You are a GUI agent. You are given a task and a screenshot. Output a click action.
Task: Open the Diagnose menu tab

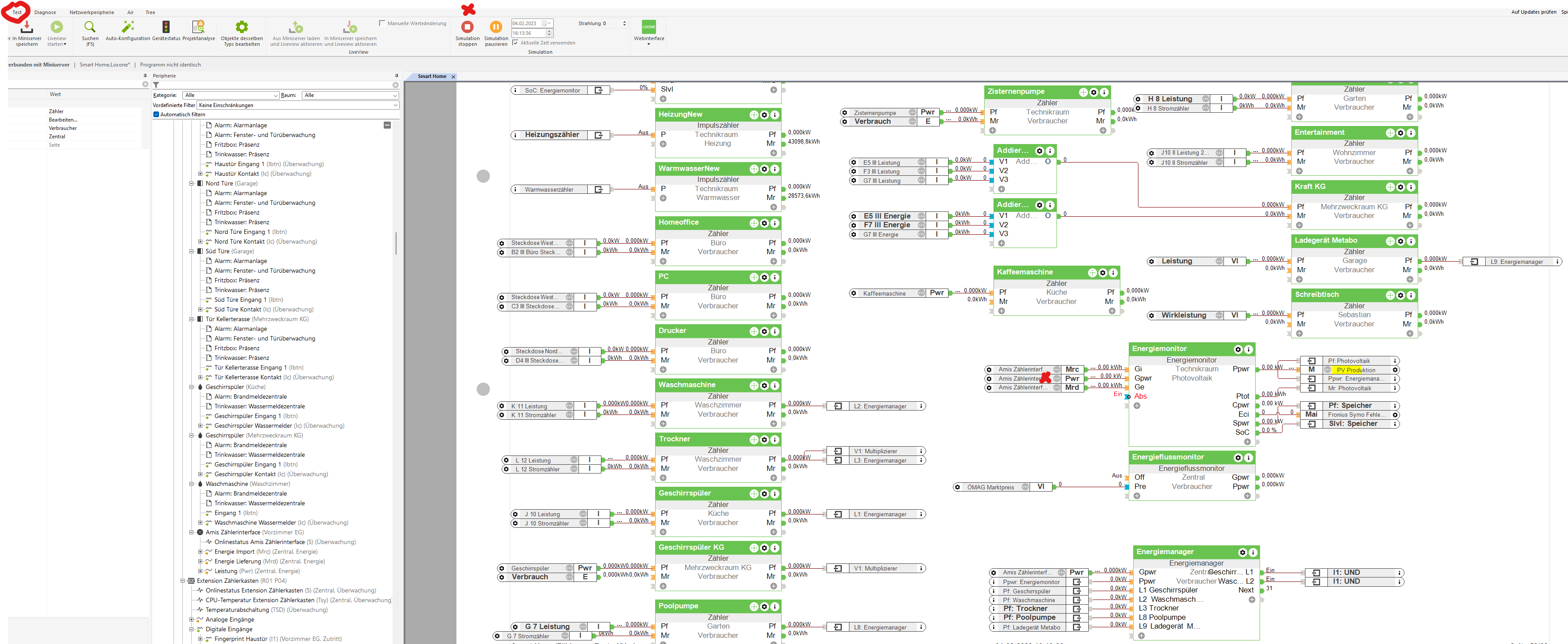(44, 12)
